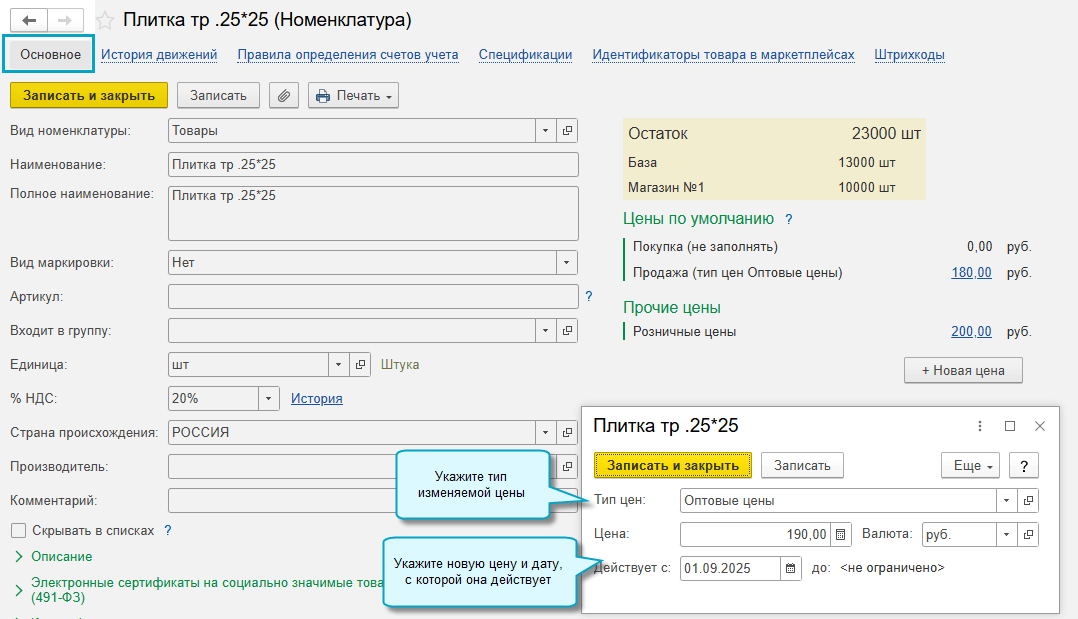This screenshot has width=1078, height=619.
Task: Click the + Новая цена button
Action: pyautogui.click(x=963, y=370)
